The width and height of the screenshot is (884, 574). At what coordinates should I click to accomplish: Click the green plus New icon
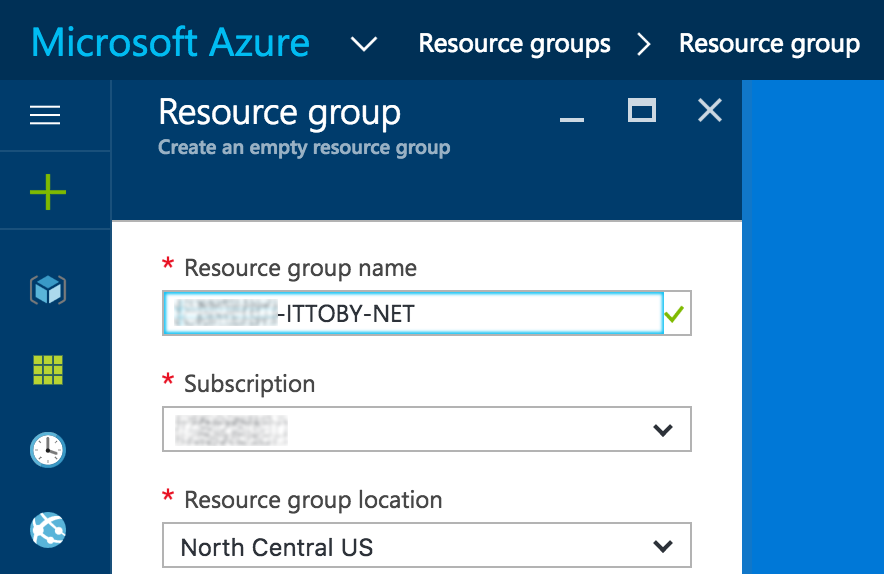point(47,191)
